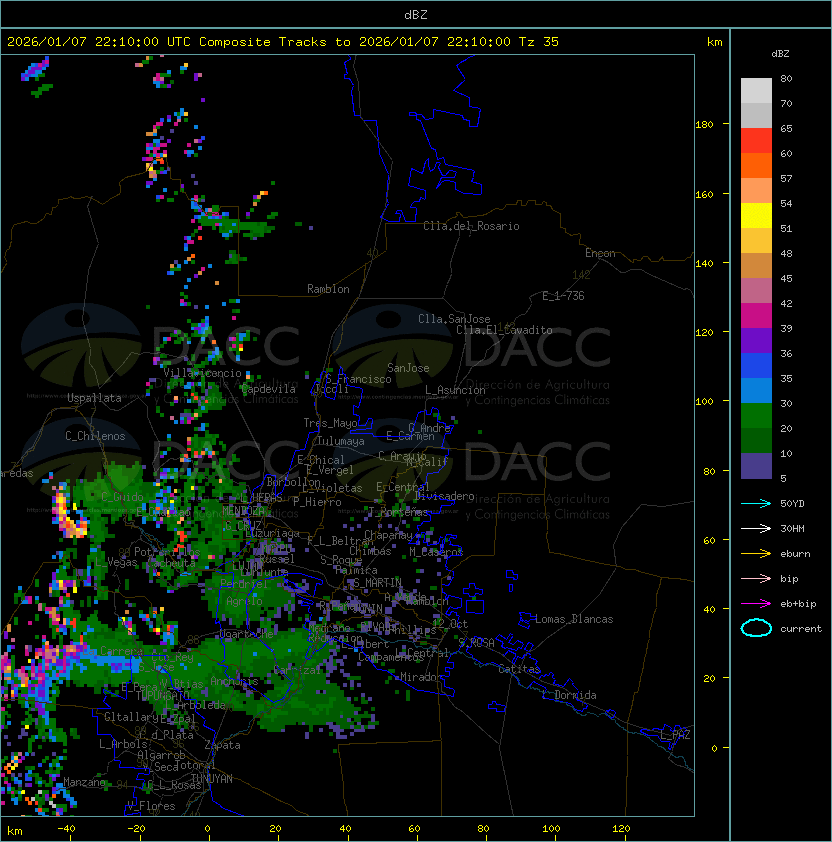This screenshot has width=832, height=842.
Task: Pick the yellow 51-54 dBZ color swatch
Action: pos(756,216)
